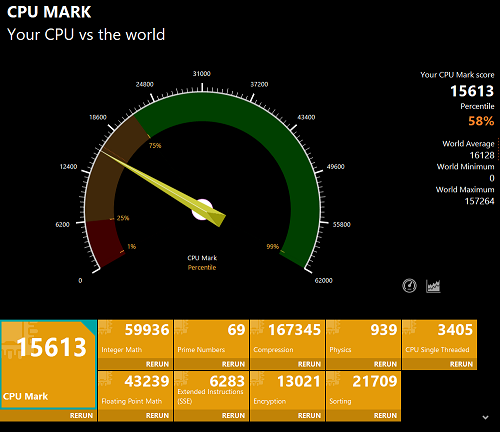Open the CPU Single Threaded 3405 tile
Screen dimensions: 500x432
pyautogui.click(x=439, y=339)
